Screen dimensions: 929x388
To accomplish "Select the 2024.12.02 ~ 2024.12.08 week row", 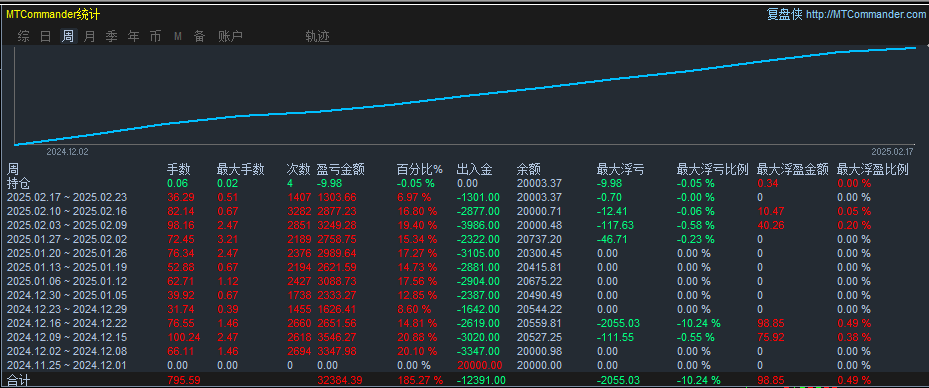I will pos(464,351).
